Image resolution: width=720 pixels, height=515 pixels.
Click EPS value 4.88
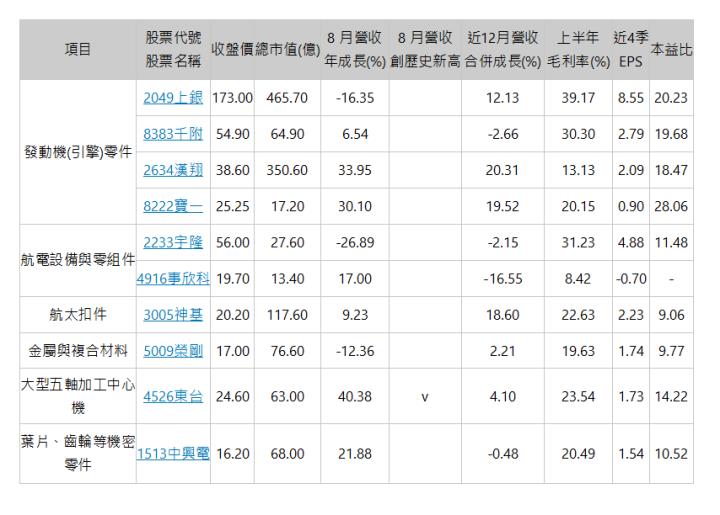[631, 242]
